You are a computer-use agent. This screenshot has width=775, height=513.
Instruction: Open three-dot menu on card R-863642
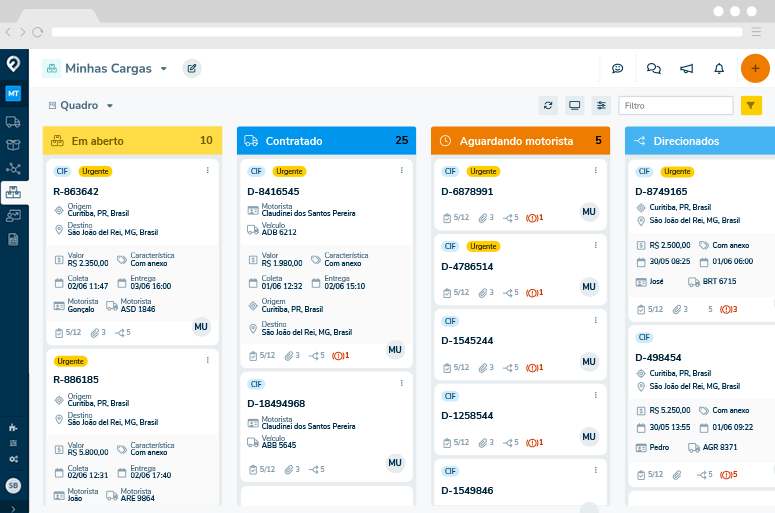point(207,171)
